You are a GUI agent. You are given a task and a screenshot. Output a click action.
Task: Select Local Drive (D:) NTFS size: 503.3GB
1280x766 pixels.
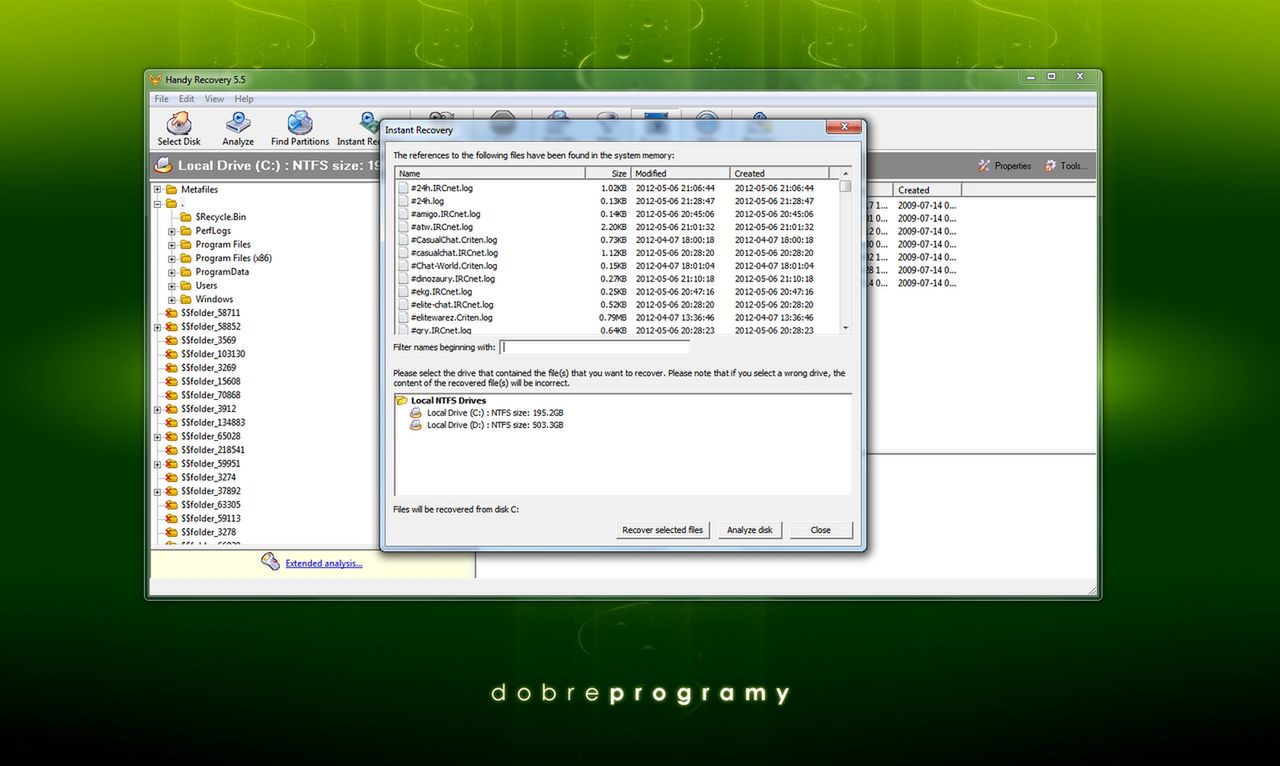click(495, 425)
